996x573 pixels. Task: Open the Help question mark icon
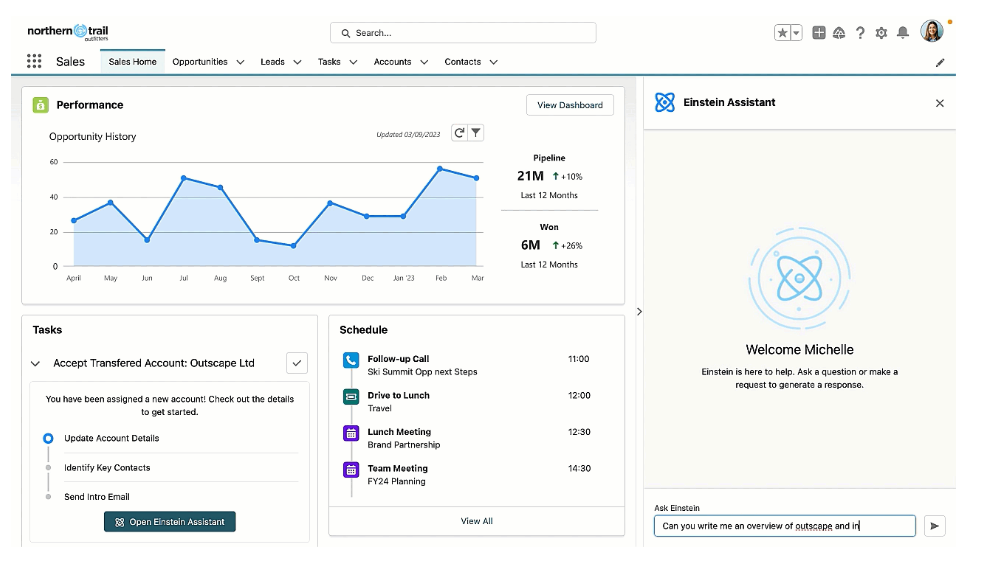(x=860, y=32)
